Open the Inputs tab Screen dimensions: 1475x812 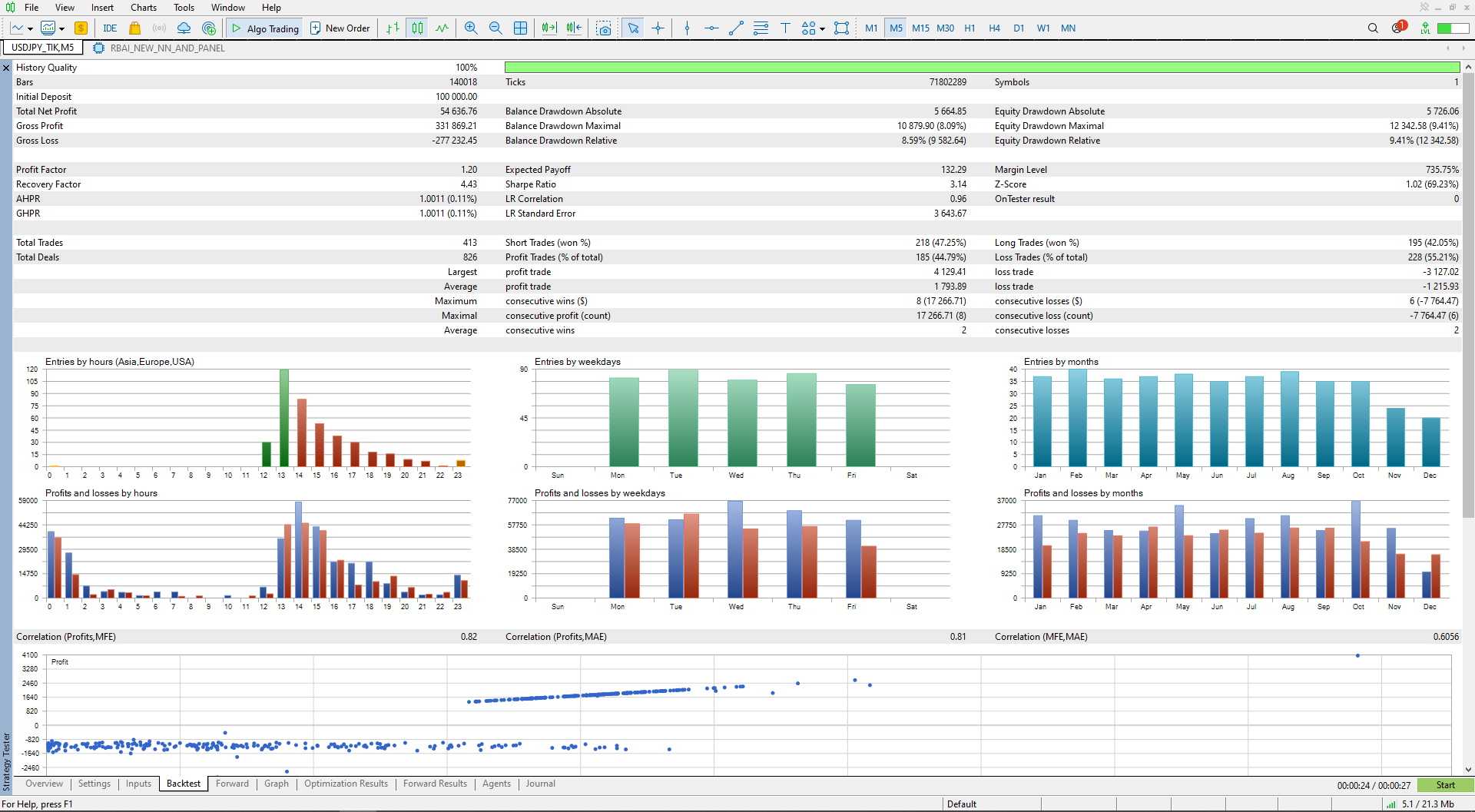[x=138, y=784]
